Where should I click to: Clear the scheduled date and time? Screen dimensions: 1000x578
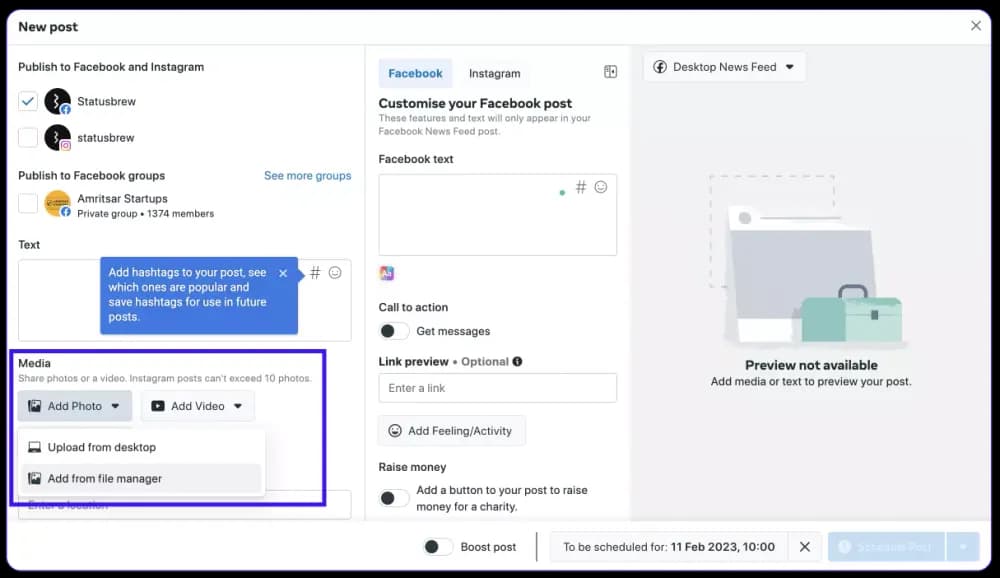(804, 547)
